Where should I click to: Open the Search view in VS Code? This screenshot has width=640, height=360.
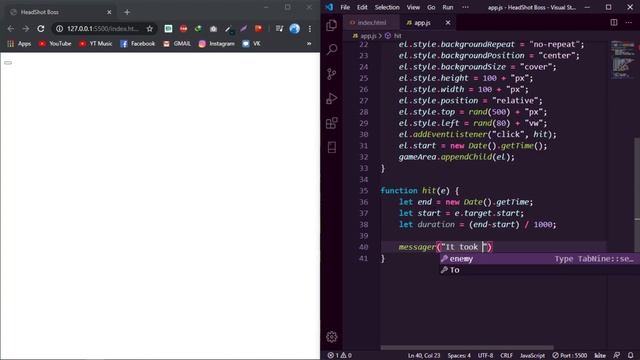click(x=332, y=49)
